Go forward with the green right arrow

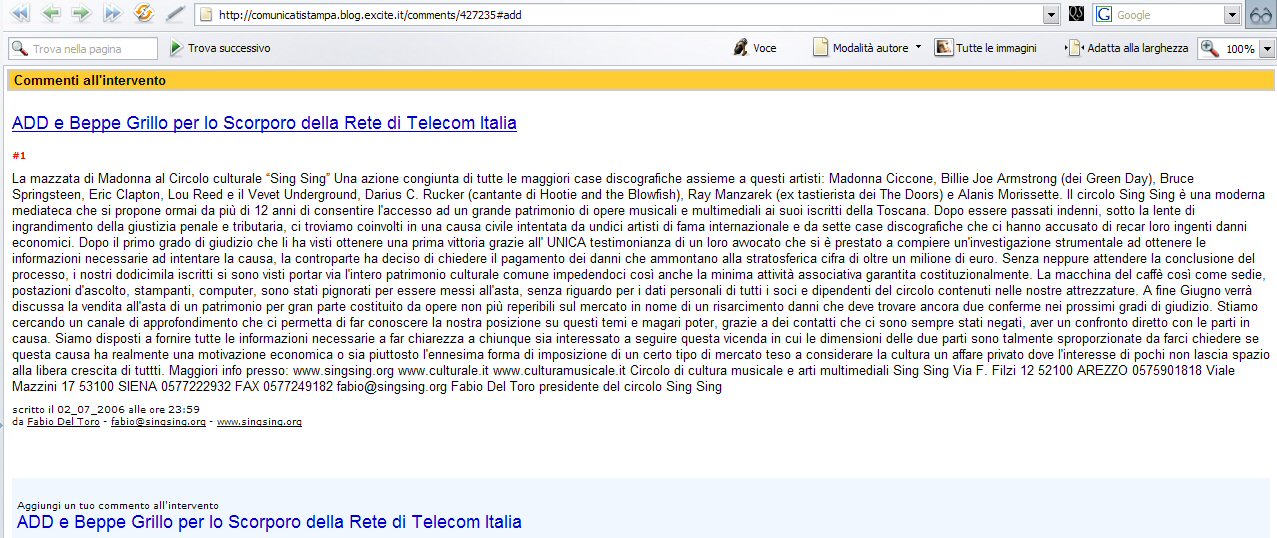pyautogui.click(x=81, y=14)
